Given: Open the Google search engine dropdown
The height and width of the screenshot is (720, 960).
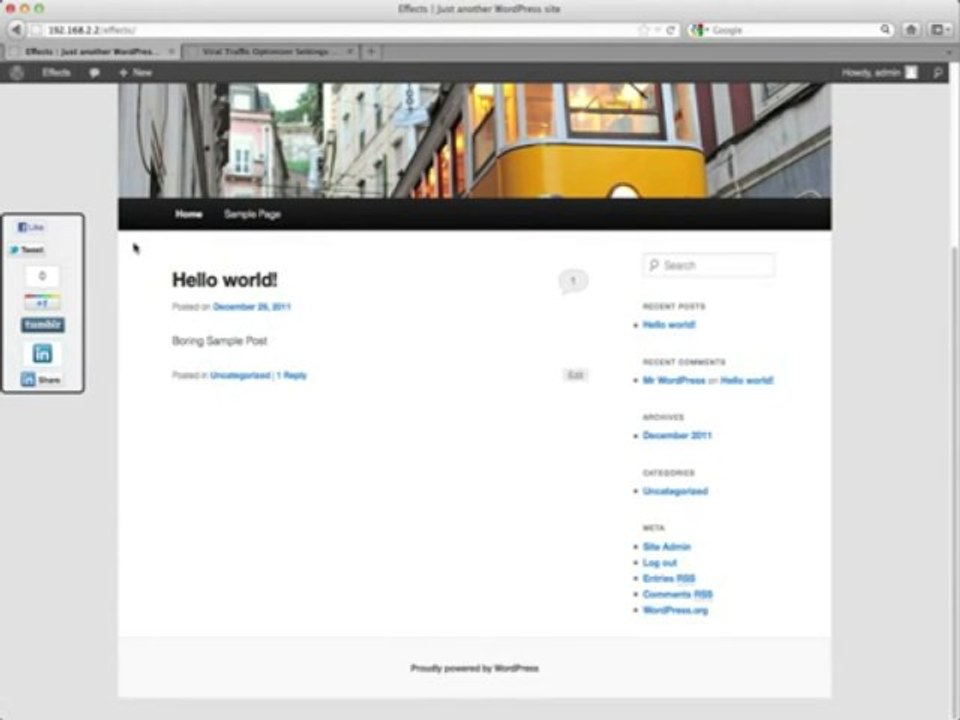Looking at the screenshot, I should point(699,29).
